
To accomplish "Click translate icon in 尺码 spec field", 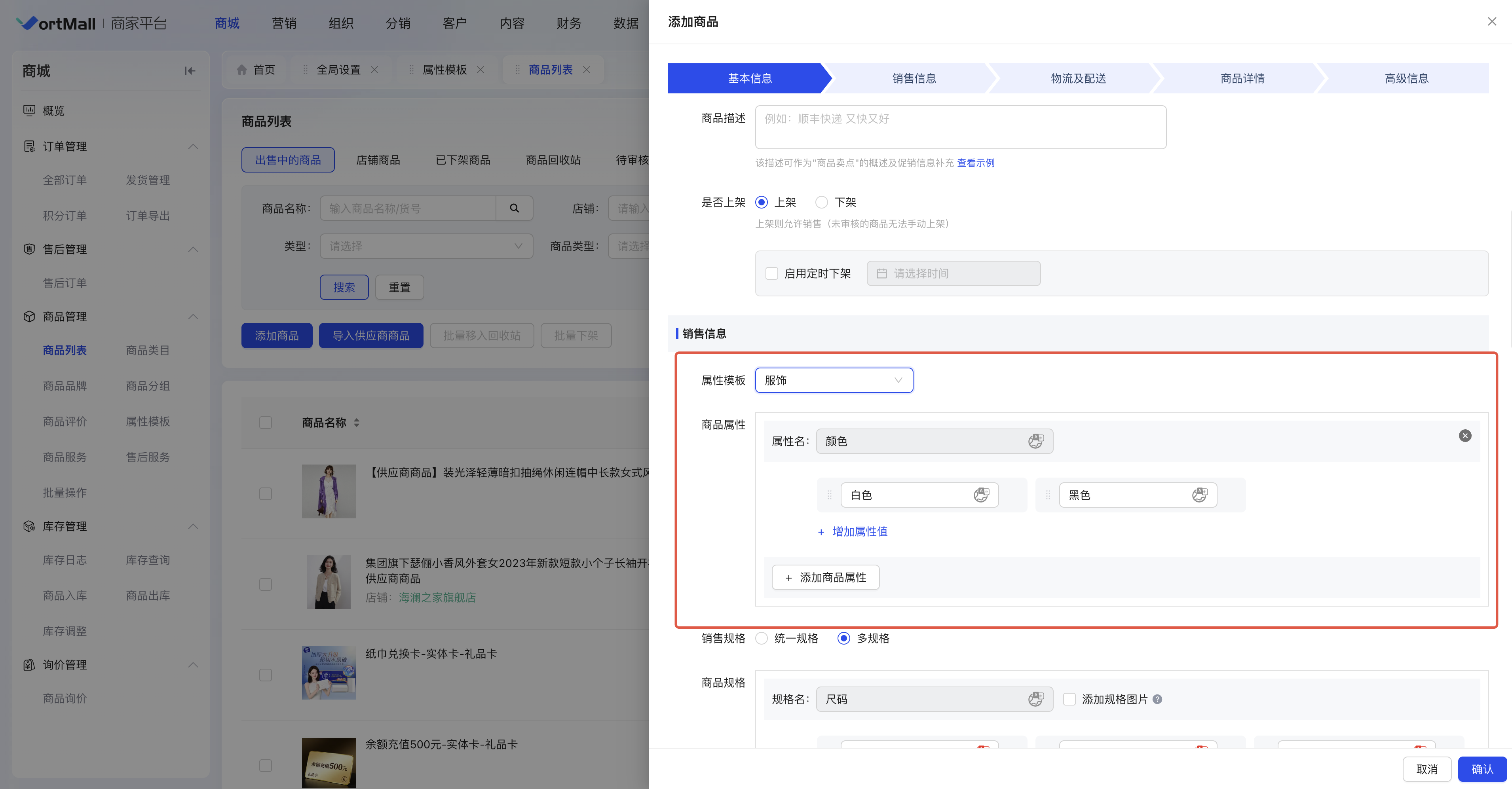I will (1035, 699).
